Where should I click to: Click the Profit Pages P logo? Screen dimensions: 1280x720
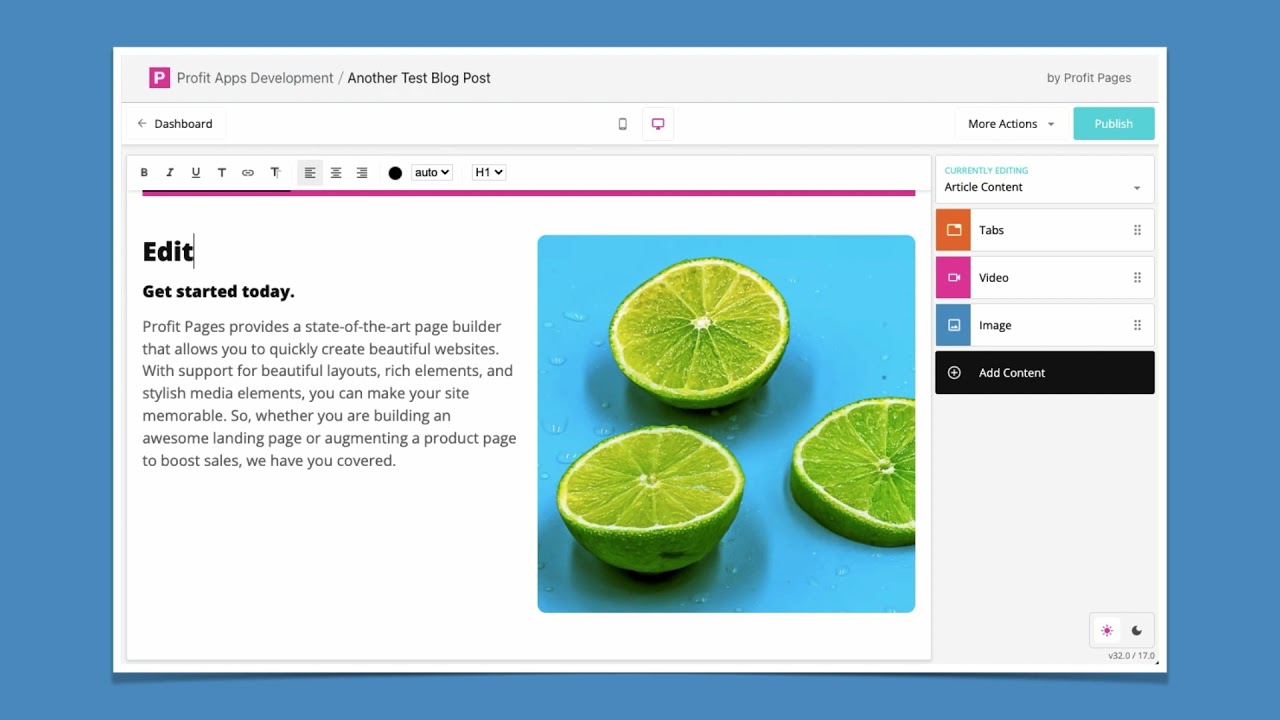tap(159, 78)
